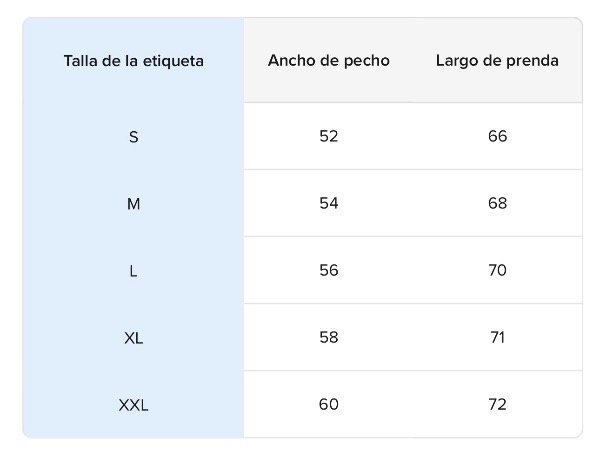Click chest width value 58
The image size is (600, 451).
[x=329, y=337]
